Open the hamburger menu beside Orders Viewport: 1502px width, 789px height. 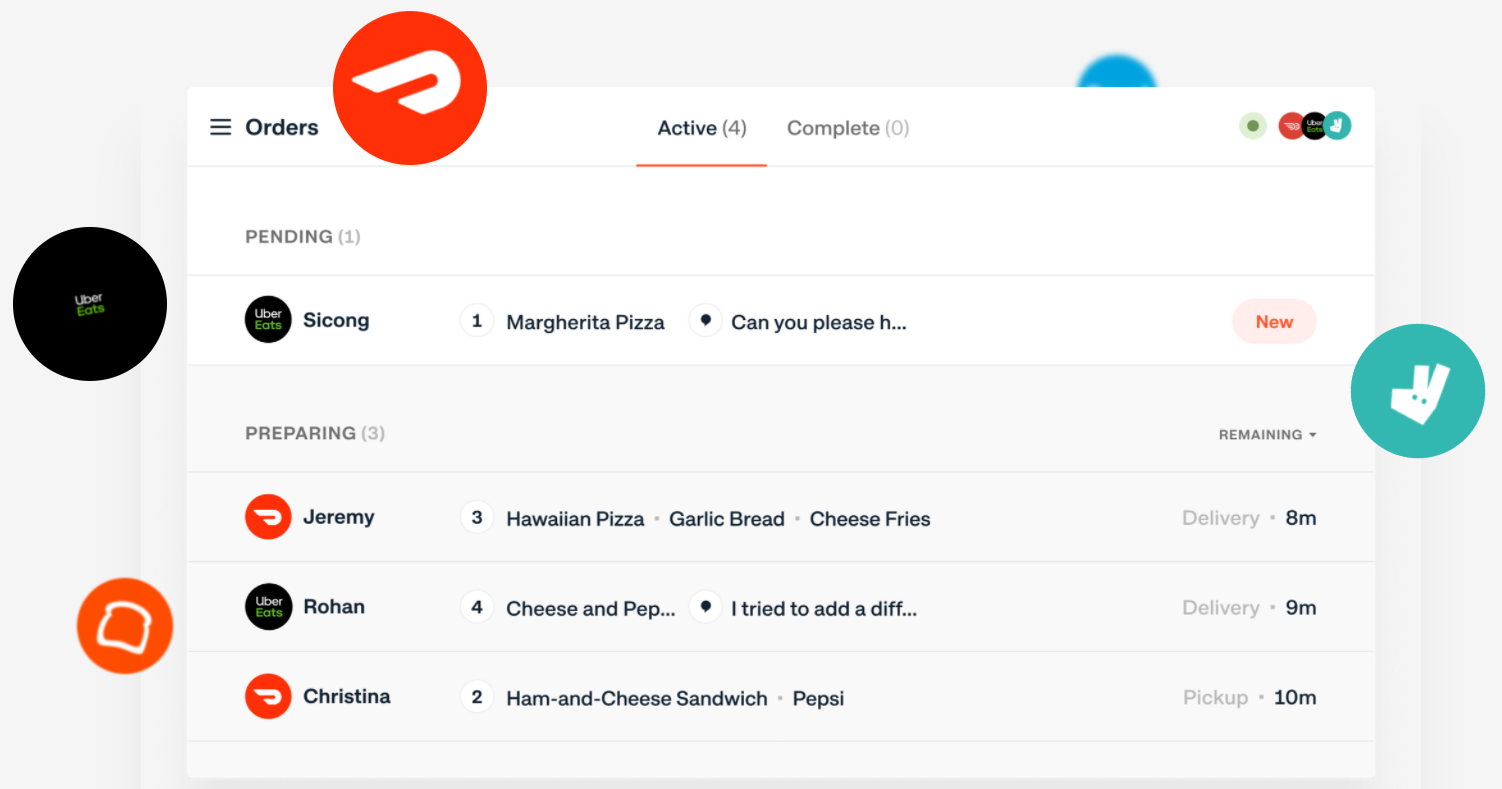(220, 127)
